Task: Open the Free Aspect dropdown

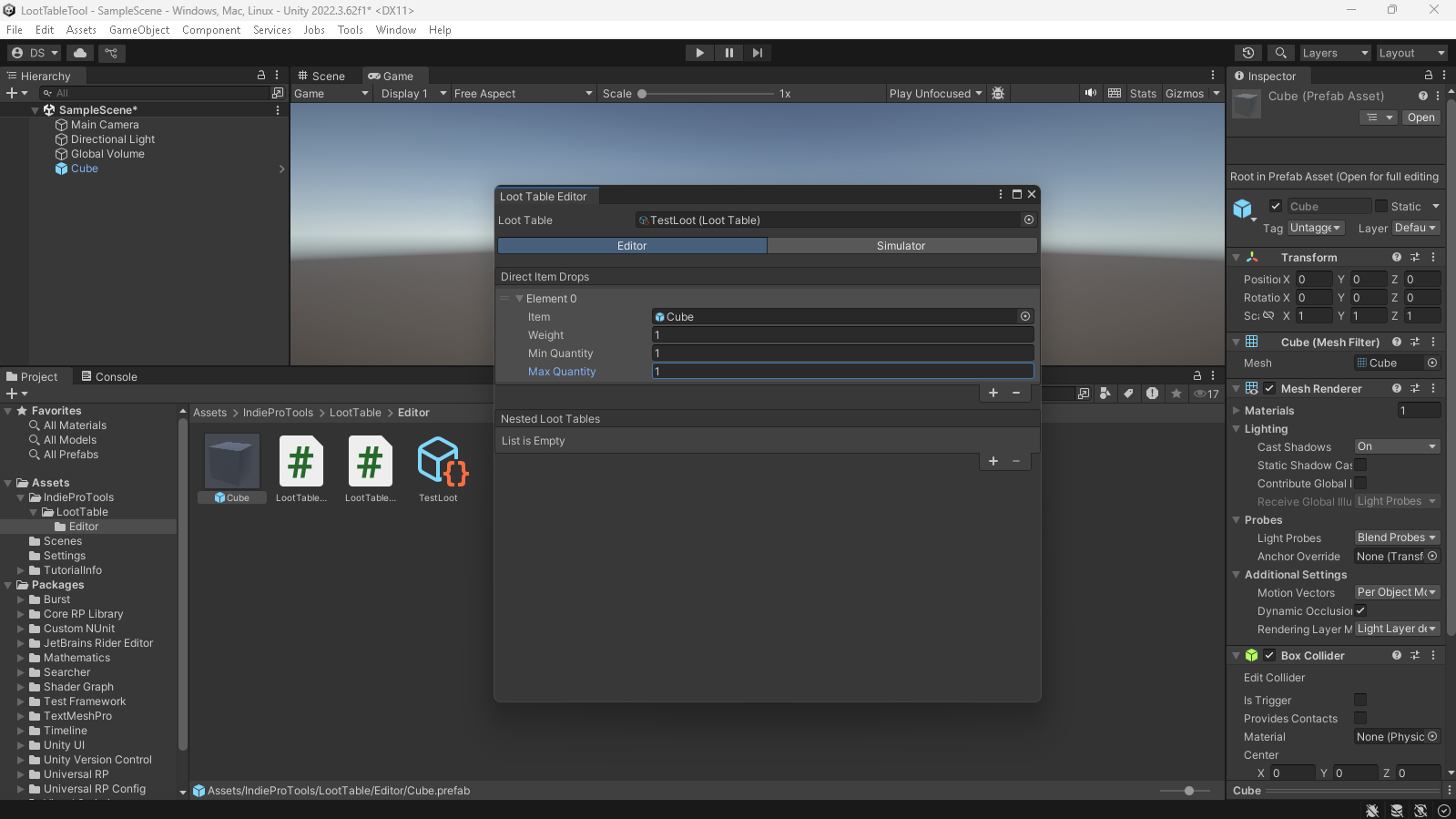Action: tap(523, 93)
